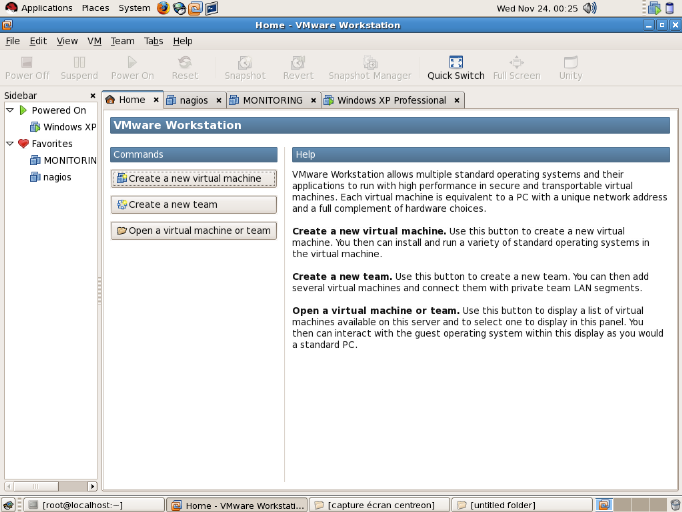
Task: Click Create a new virtual machine
Action: click(194, 179)
